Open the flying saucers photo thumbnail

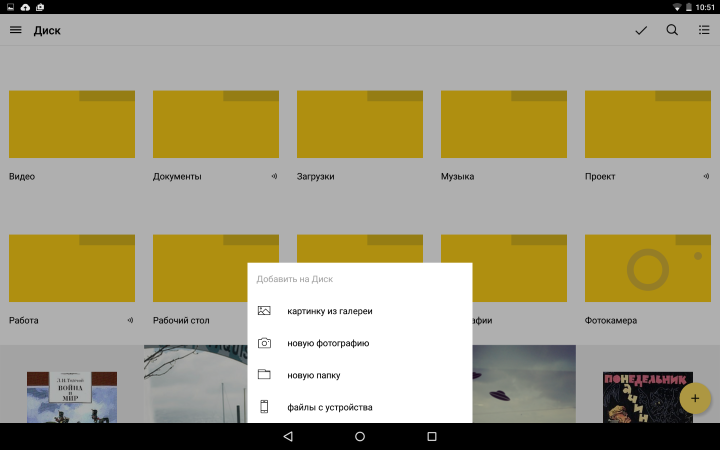point(524,384)
